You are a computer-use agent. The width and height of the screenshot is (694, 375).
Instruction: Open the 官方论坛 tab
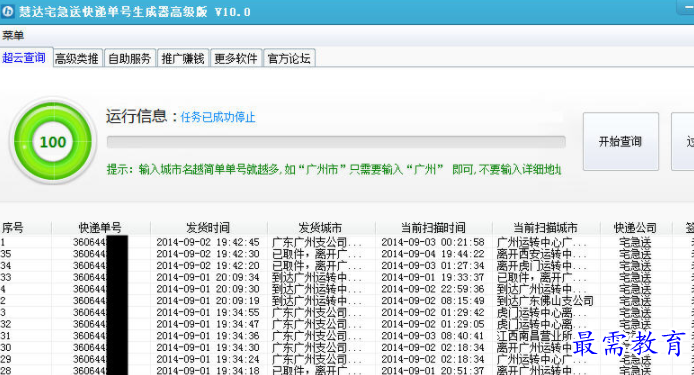click(289, 58)
